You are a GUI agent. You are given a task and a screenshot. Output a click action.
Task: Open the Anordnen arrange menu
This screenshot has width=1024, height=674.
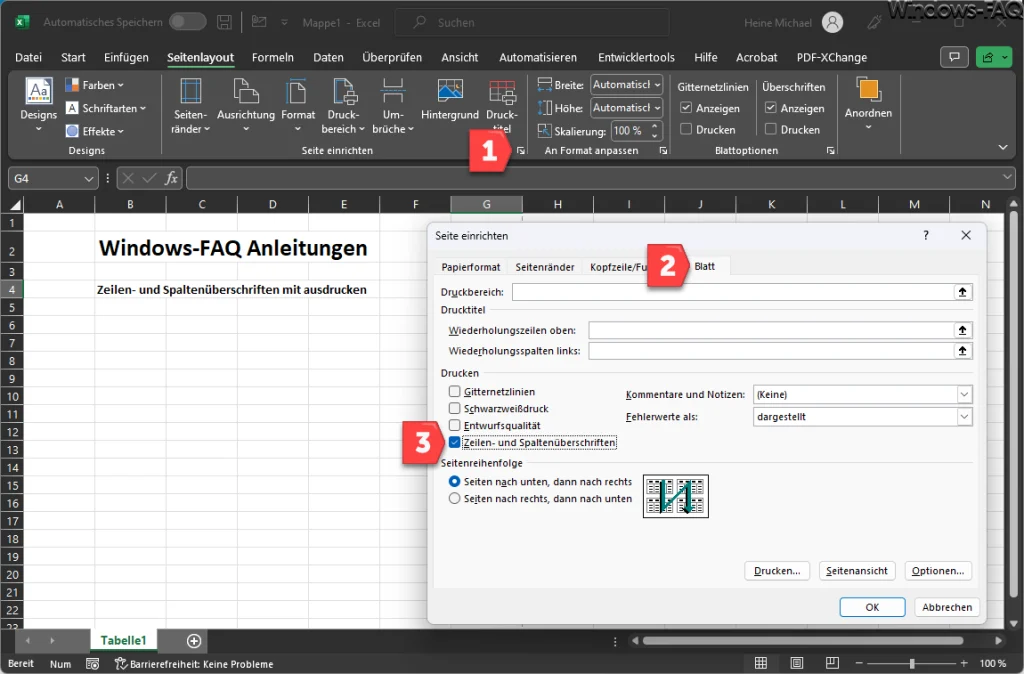point(868,104)
